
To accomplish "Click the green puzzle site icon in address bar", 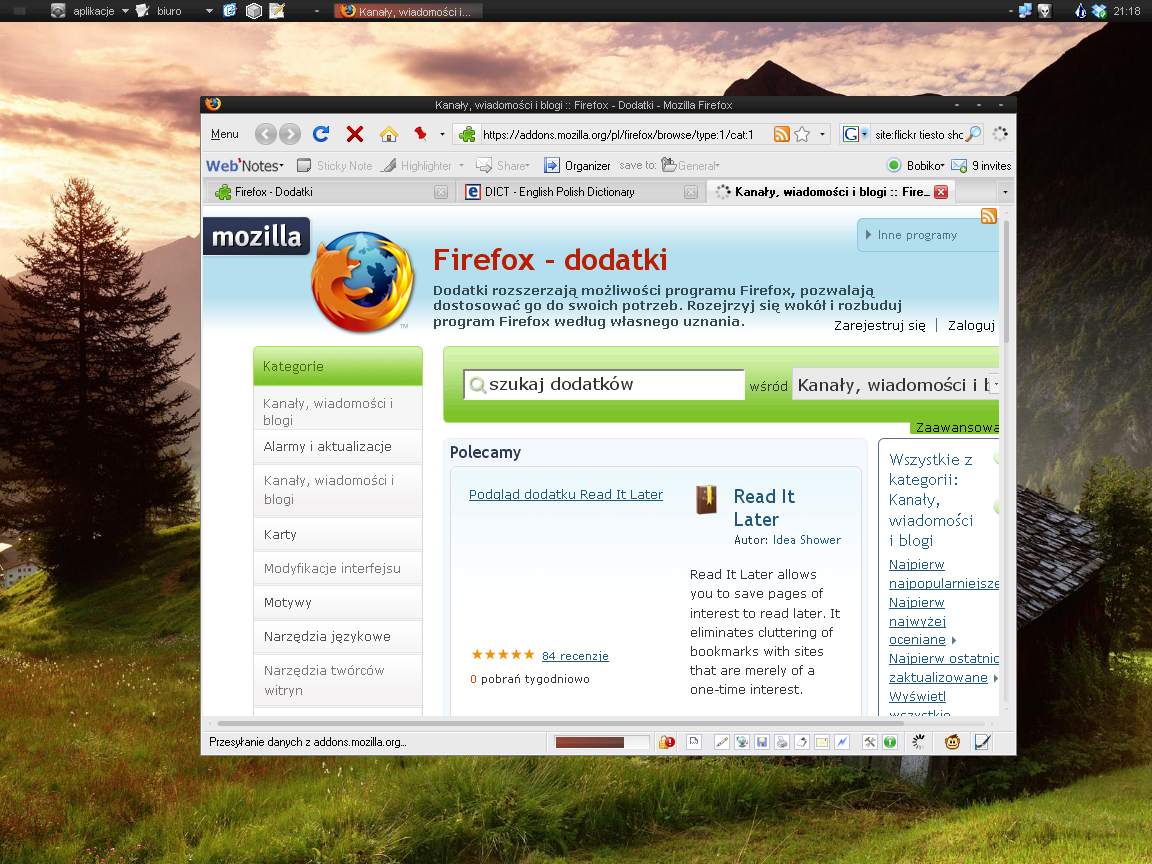I will click(467, 134).
